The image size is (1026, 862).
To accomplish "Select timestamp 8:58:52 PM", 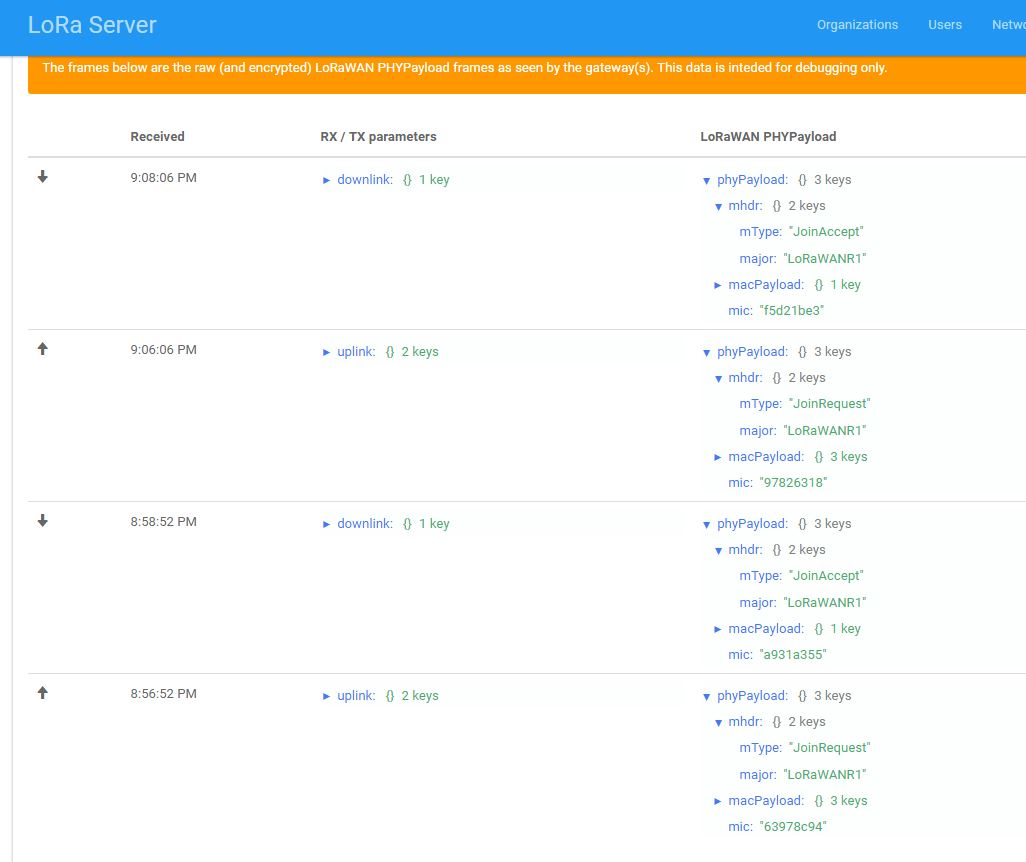I will pos(164,522).
